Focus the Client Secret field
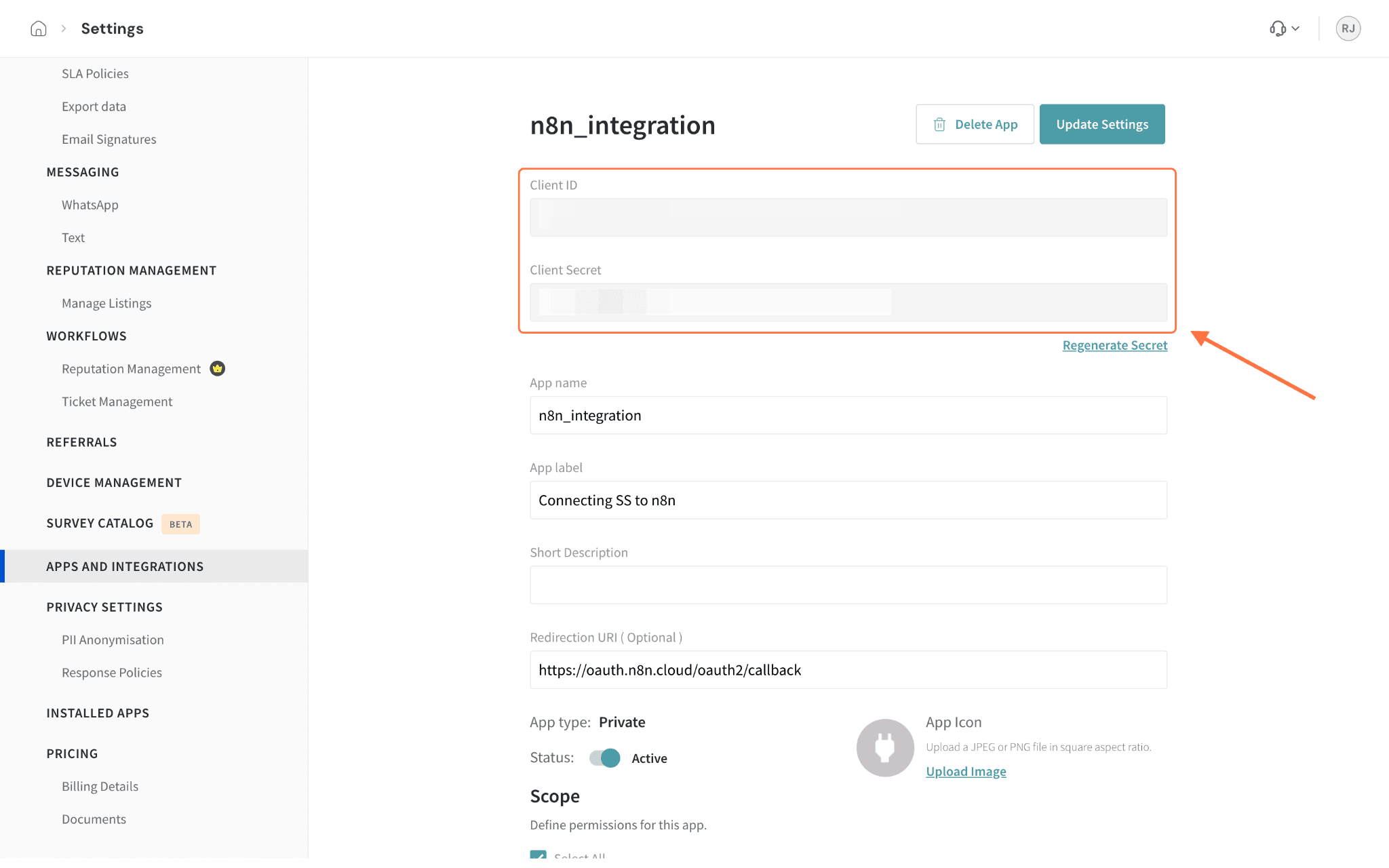 click(848, 302)
